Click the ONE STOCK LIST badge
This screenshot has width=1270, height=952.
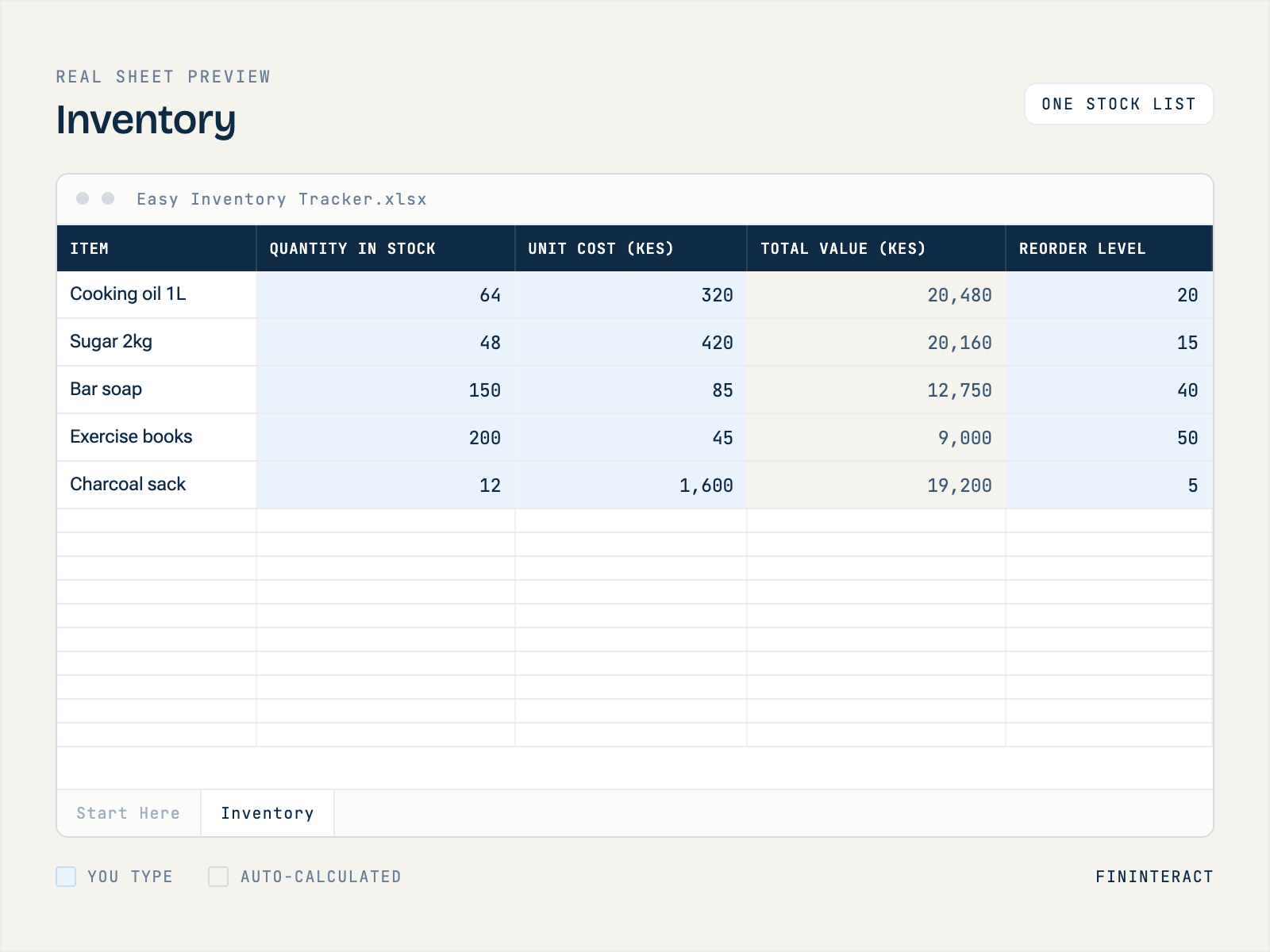point(1119,104)
